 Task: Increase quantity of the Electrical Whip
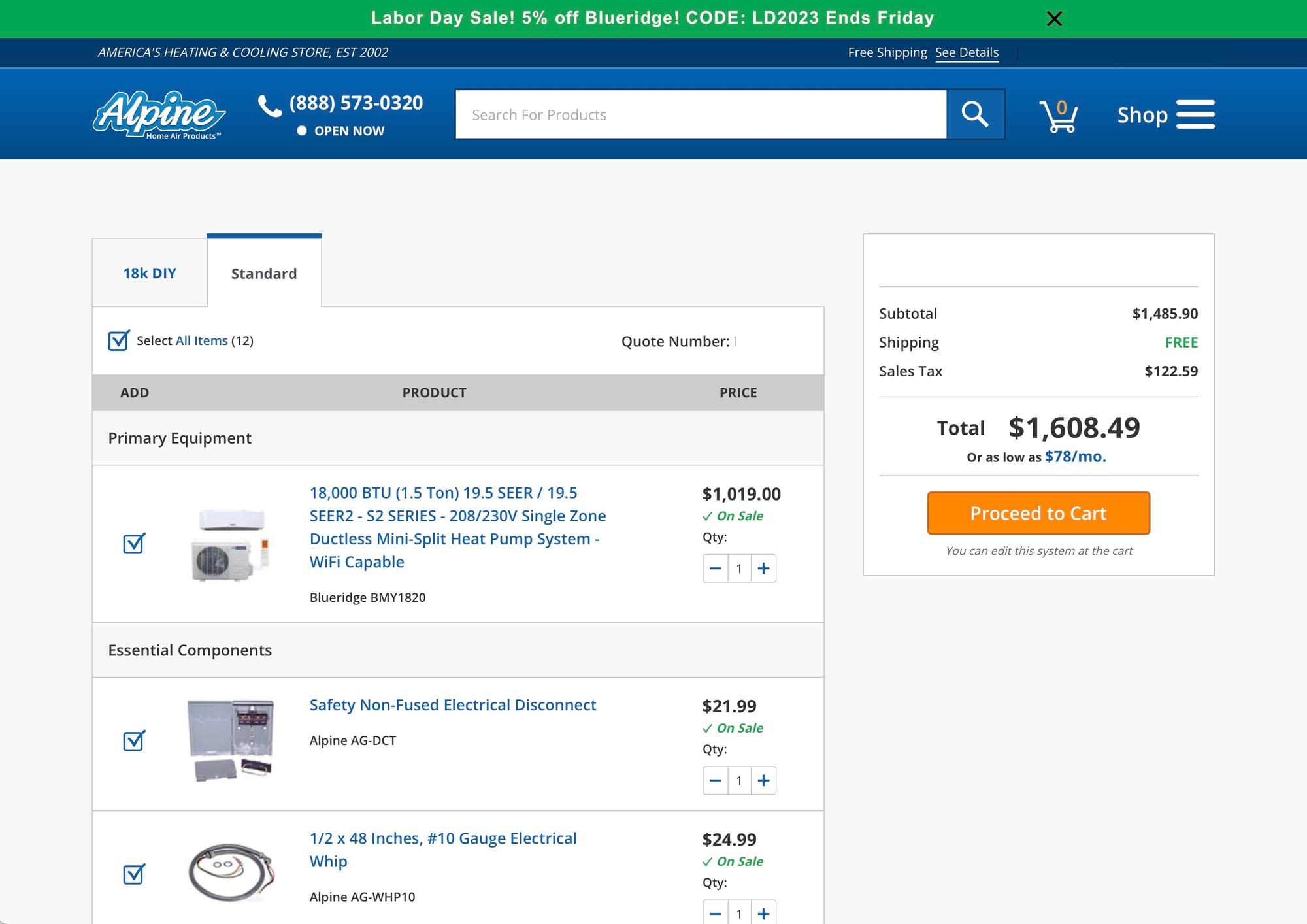[x=763, y=913]
